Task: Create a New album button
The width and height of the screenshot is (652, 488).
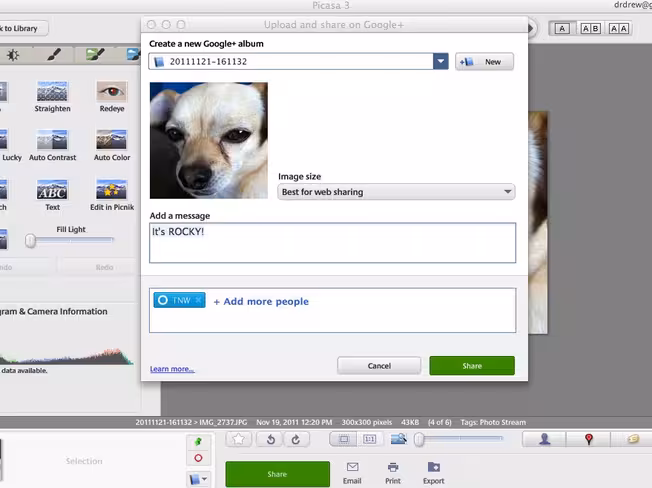Action: pyautogui.click(x=484, y=62)
